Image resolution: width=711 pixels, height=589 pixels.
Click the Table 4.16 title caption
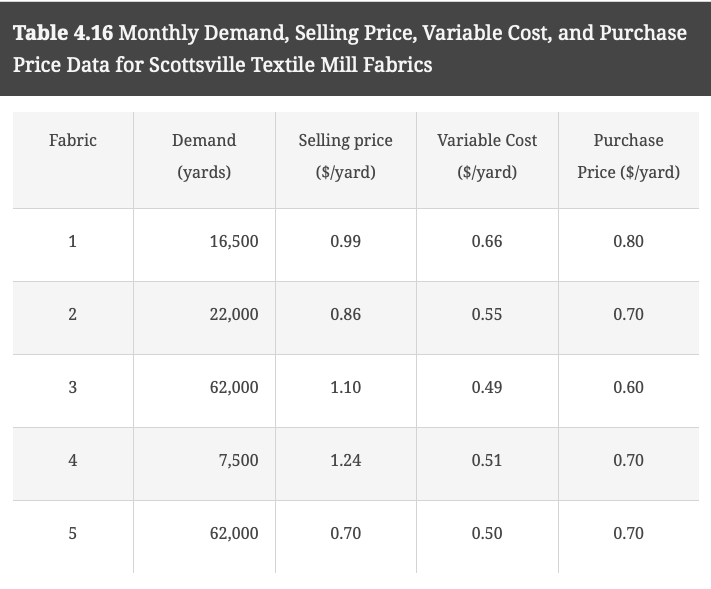pyautogui.click(x=350, y=49)
